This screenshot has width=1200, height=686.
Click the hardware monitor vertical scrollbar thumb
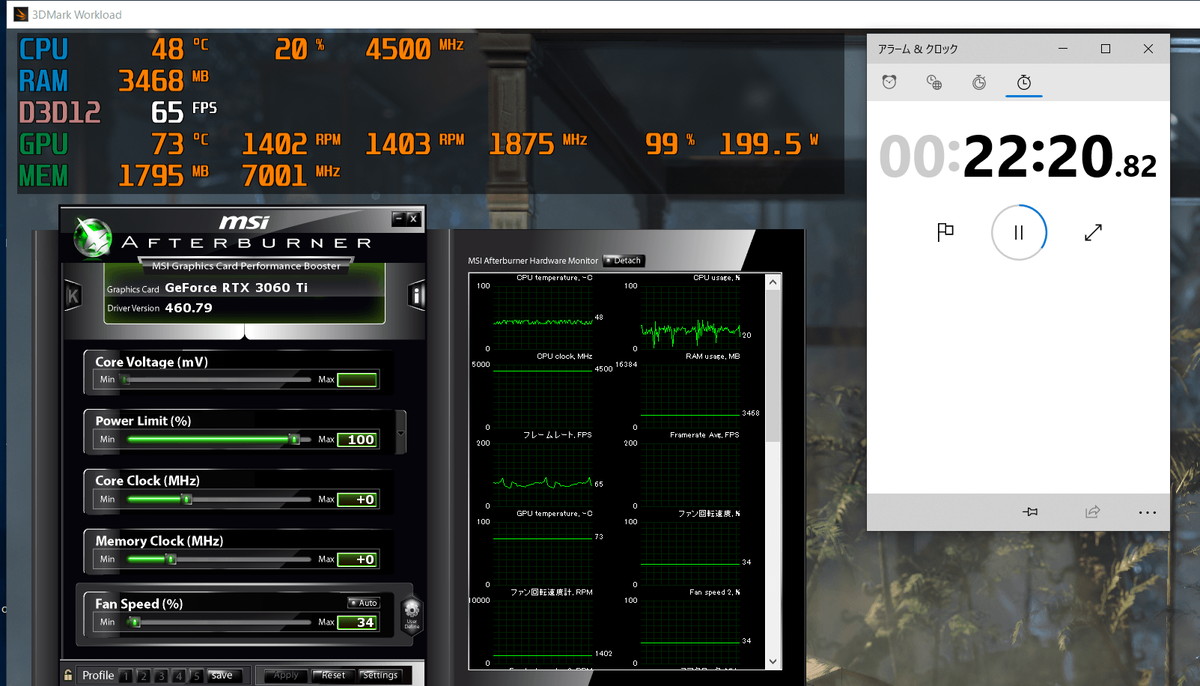[x=773, y=367]
